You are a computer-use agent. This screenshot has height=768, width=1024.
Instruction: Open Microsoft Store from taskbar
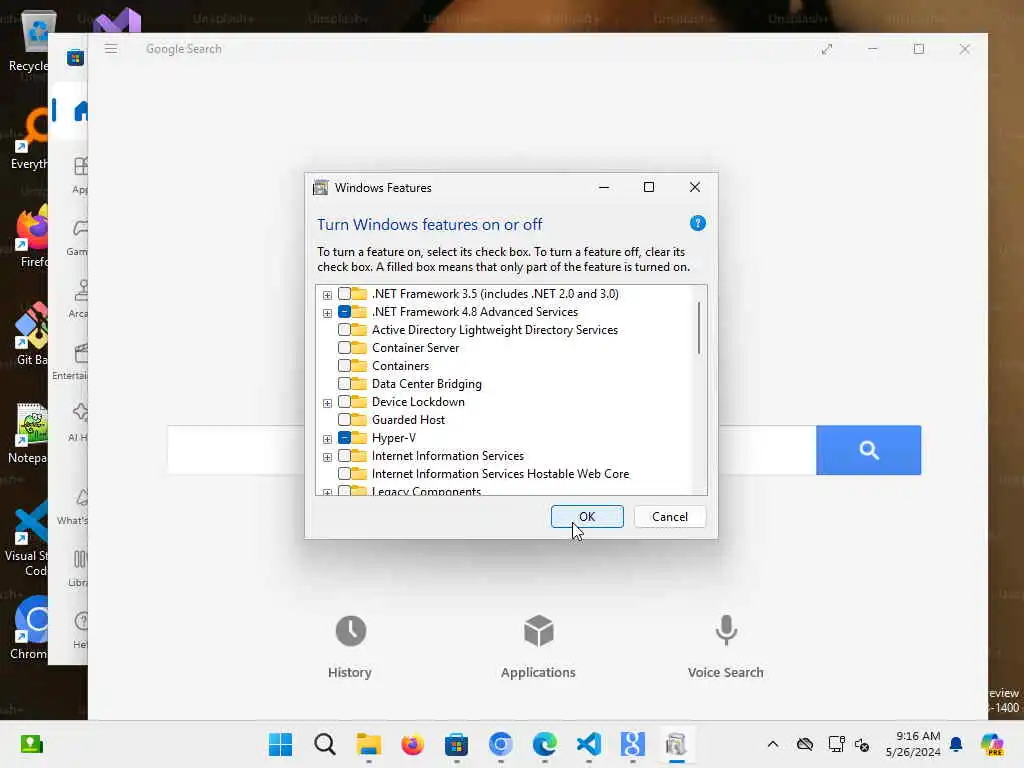click(x=456, y=744)
